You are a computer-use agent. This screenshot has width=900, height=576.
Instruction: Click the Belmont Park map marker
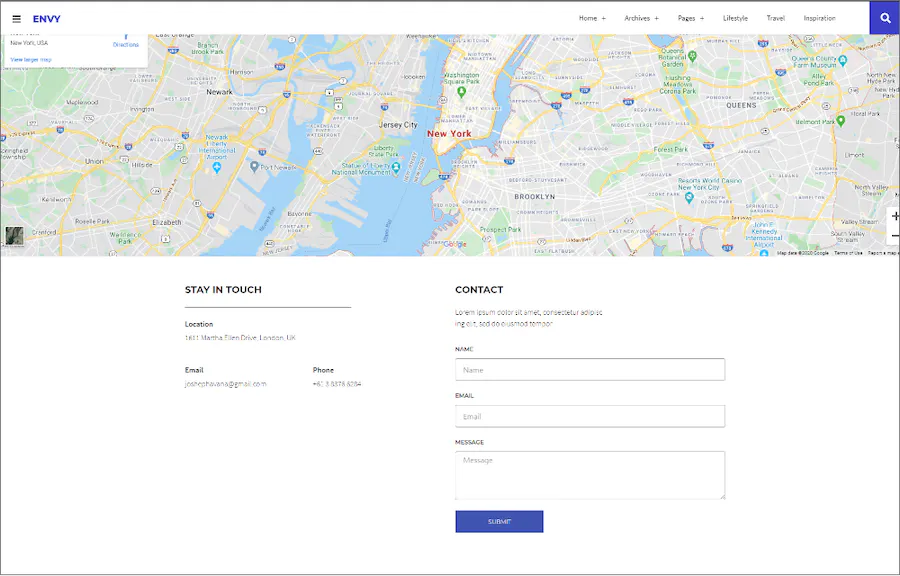[841, 120]
